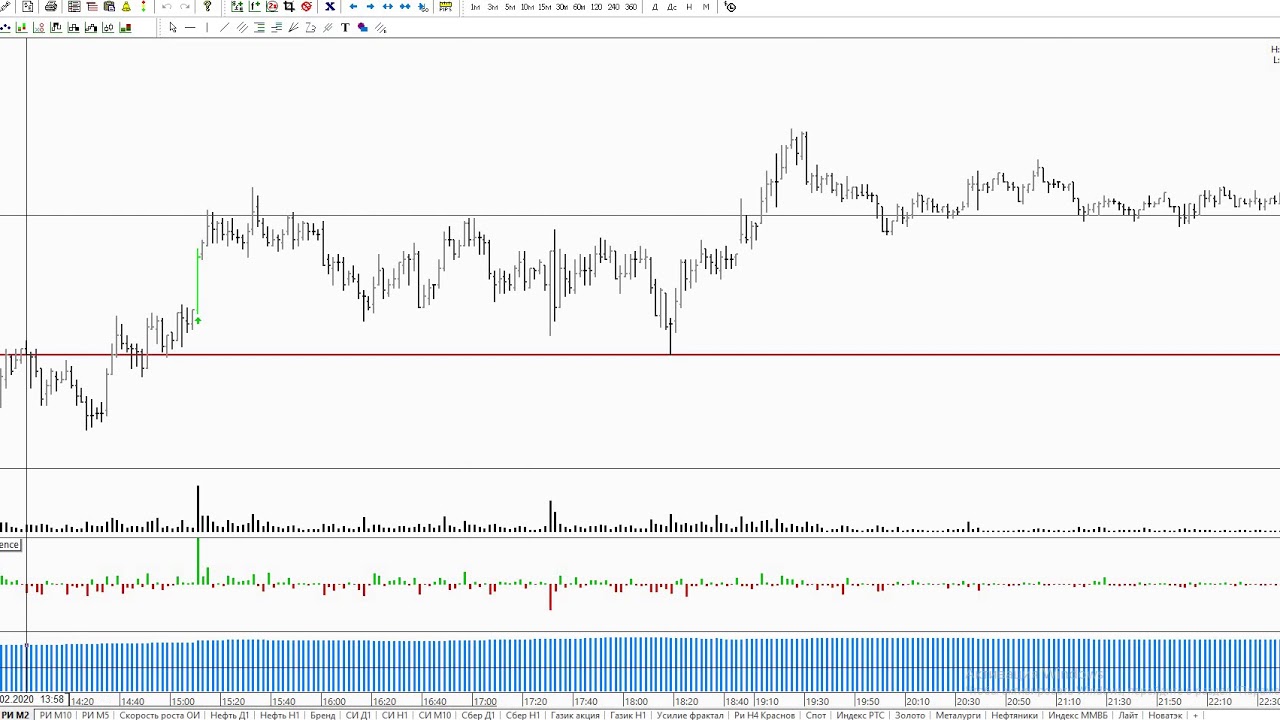Image resolution: width=1280 pixels, height=720 pixels.
Task: Open the РИ М5 tab
Action: coord(95,715)
